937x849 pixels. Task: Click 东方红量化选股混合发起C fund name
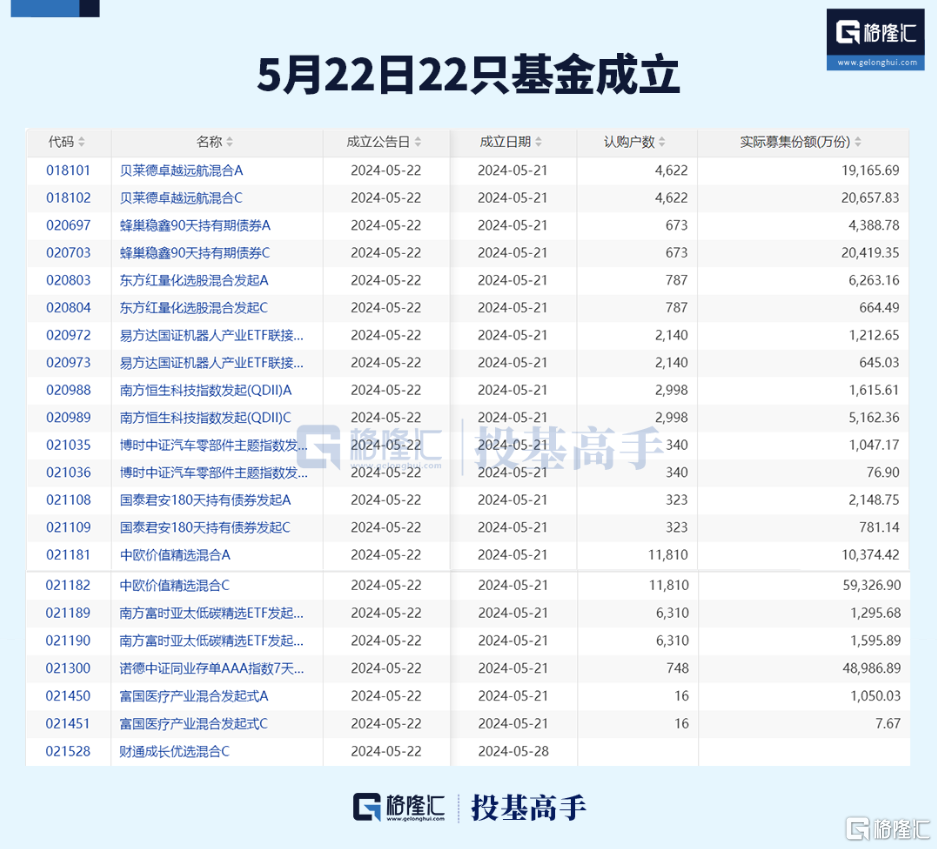[194, 308]
